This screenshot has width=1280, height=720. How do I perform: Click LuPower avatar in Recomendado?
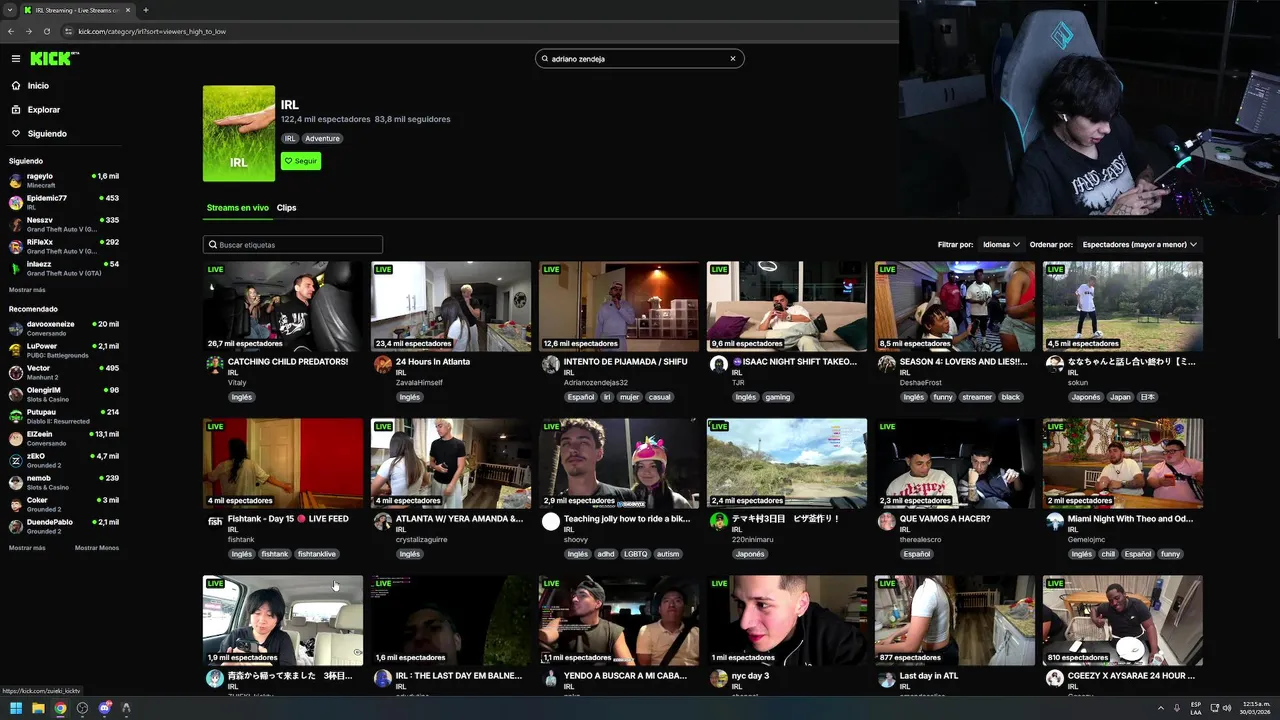tap(16, 350)
